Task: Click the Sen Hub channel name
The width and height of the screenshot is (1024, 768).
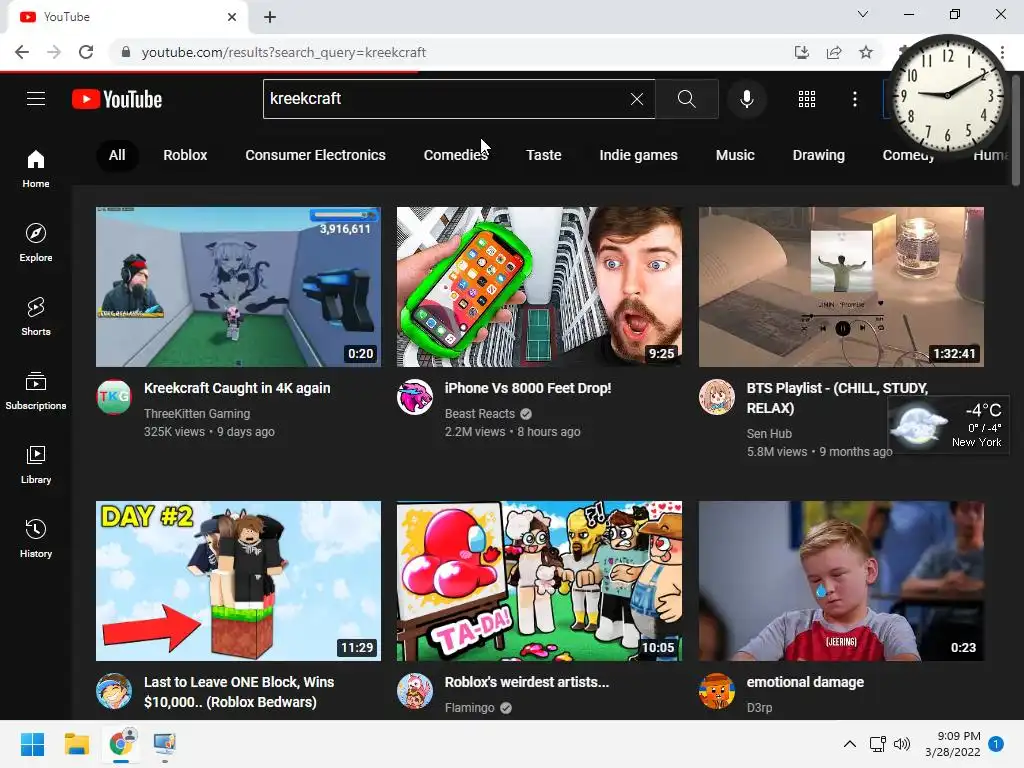Action: click(769, 434)
